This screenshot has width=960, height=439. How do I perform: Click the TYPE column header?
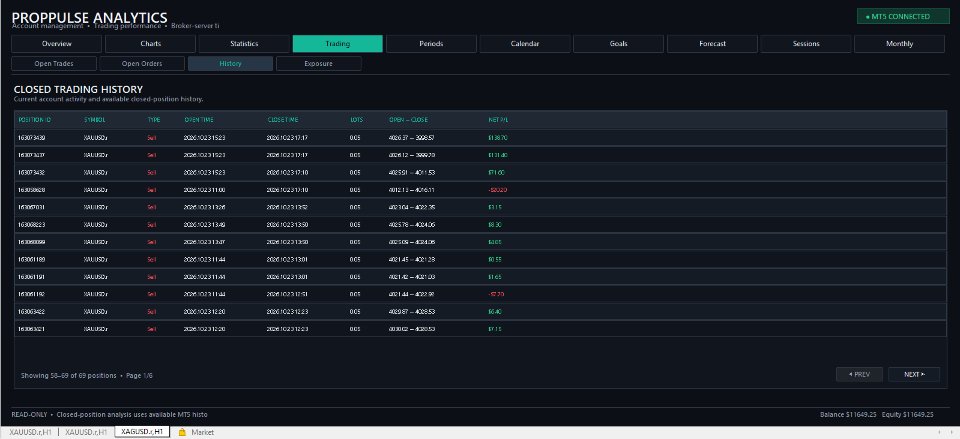[x=154, y=119]
